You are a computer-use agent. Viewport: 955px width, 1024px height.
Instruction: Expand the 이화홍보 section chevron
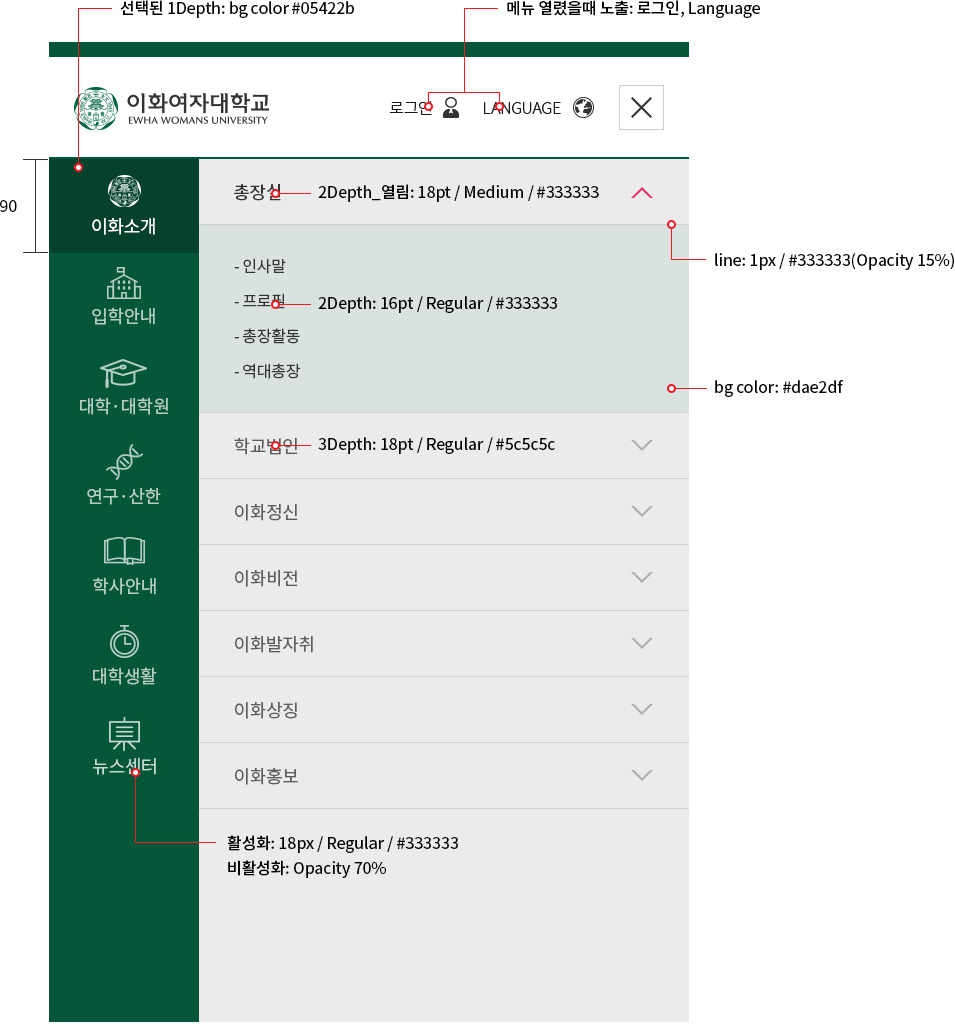642,775
